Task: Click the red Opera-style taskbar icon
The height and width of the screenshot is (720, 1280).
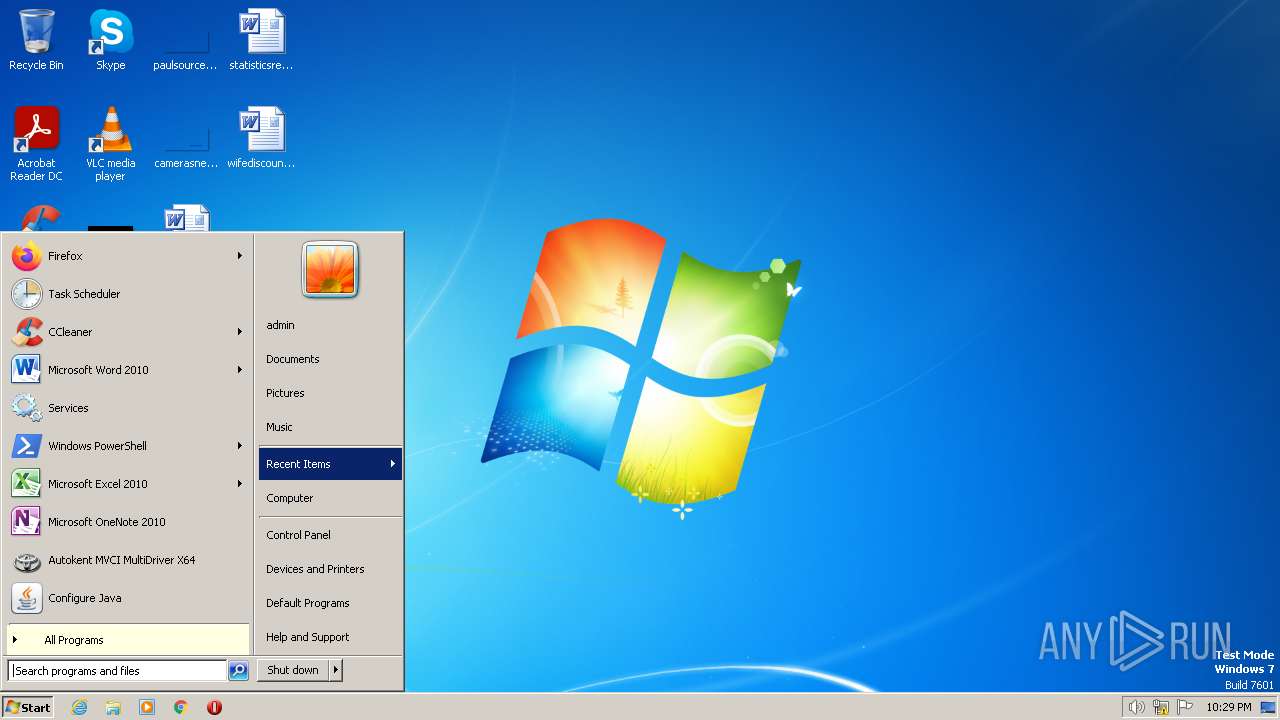Action: 214,707
